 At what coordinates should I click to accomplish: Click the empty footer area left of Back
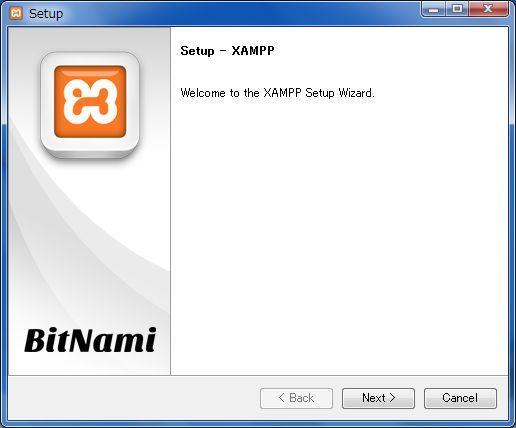click(133, 398)
